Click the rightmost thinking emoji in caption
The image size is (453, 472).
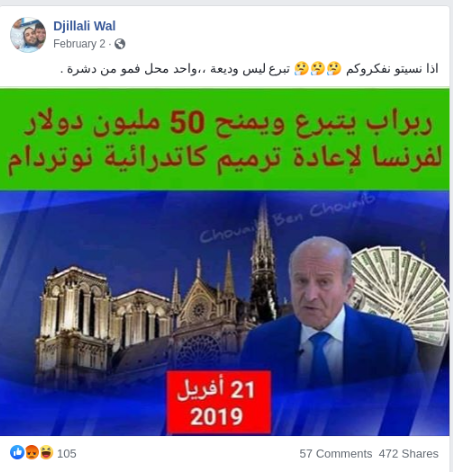point(334,69)
